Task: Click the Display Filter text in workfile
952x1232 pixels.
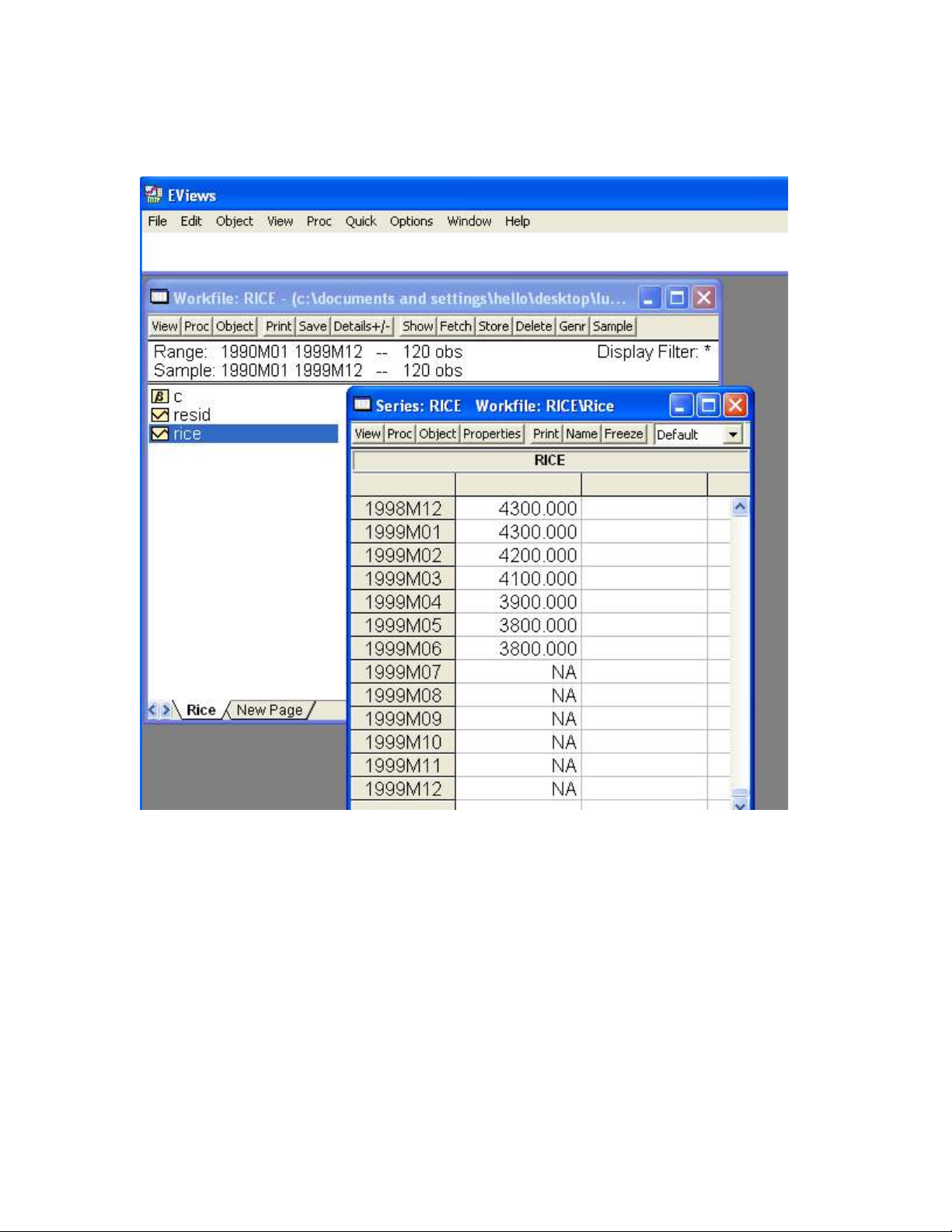Action: pos(654,352)
